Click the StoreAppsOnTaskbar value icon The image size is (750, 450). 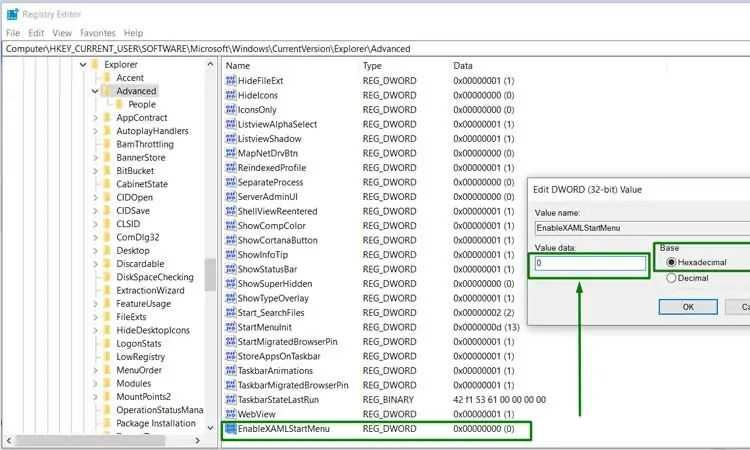pyautogui.click(x=231, y=356)
